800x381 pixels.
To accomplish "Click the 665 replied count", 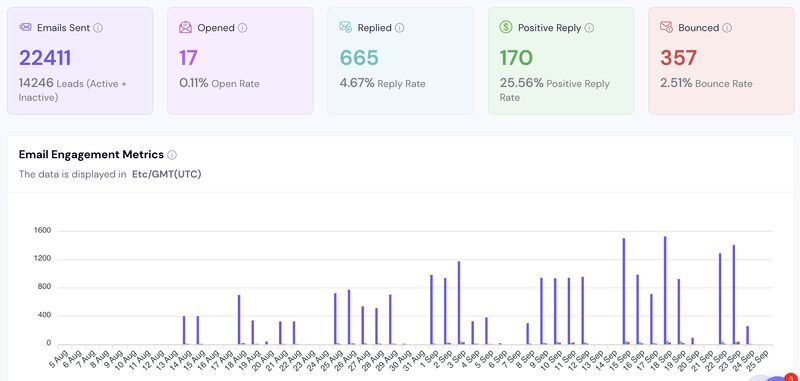I will click(359, 58).
